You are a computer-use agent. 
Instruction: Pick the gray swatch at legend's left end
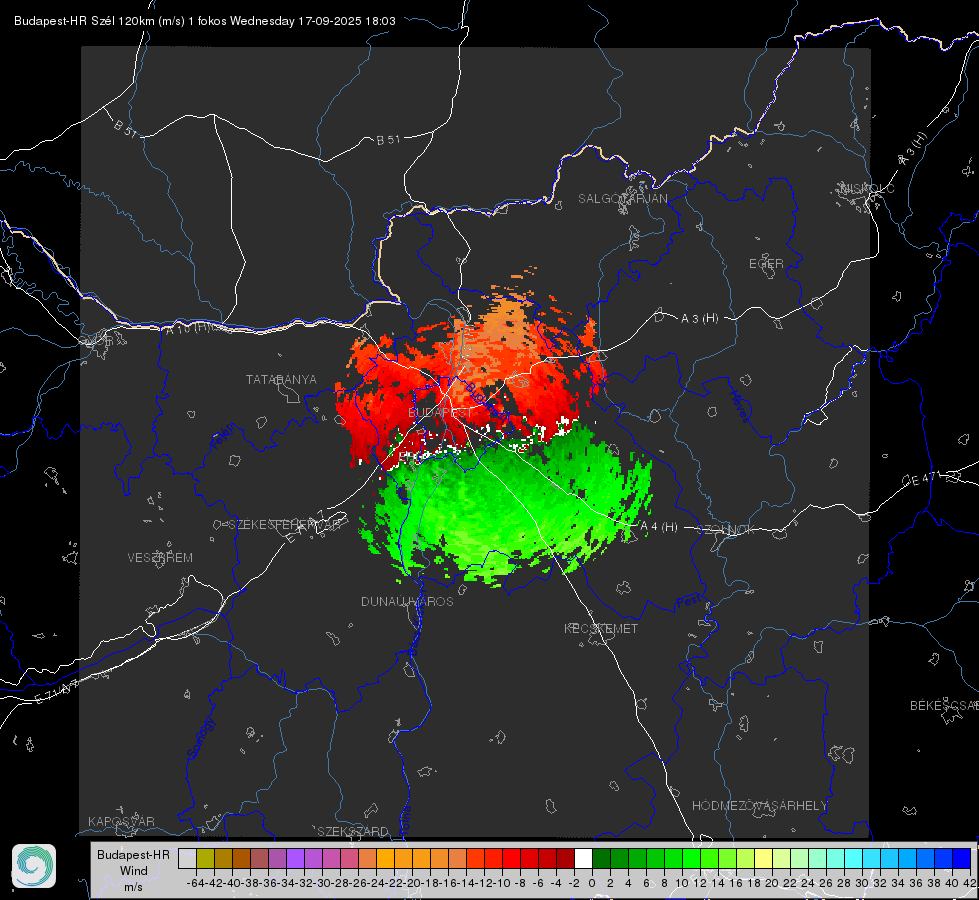[x=187, y=859]
